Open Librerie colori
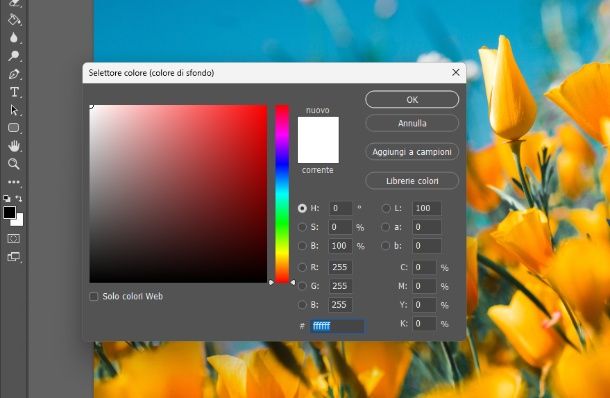The height and width of the screenshot is (398, 610). [x=412, y=181]
